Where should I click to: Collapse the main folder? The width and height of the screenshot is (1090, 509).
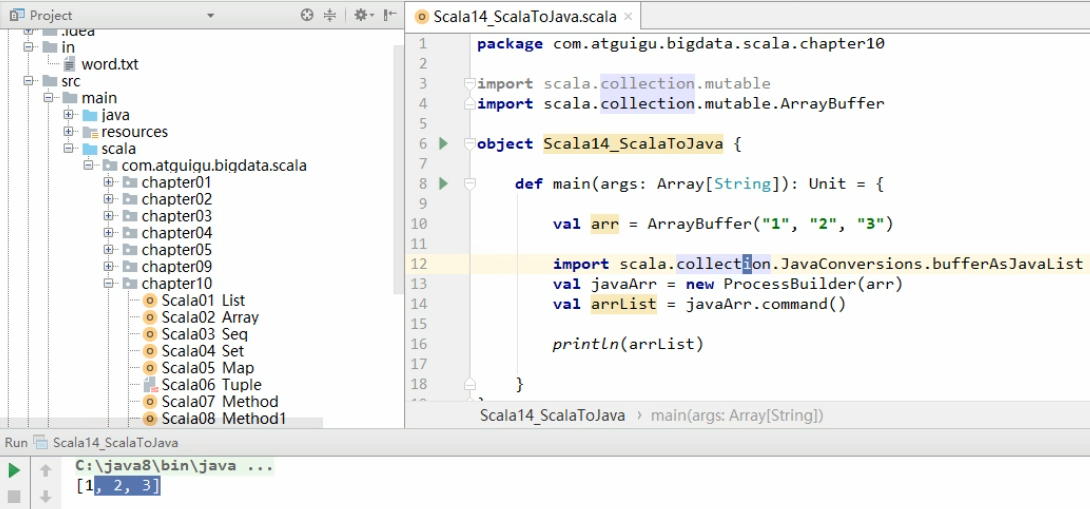49,98
